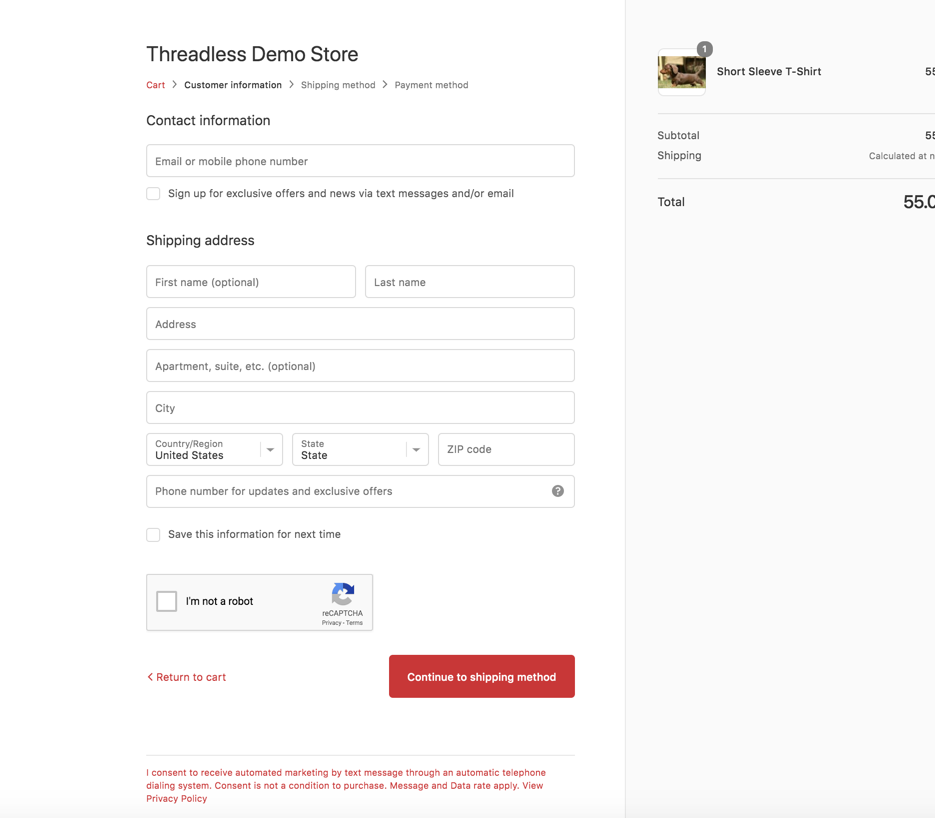Click the reCAPTCHA logo icon
Viewport: 935px width, 818px height.
click(x=343, y=594)
